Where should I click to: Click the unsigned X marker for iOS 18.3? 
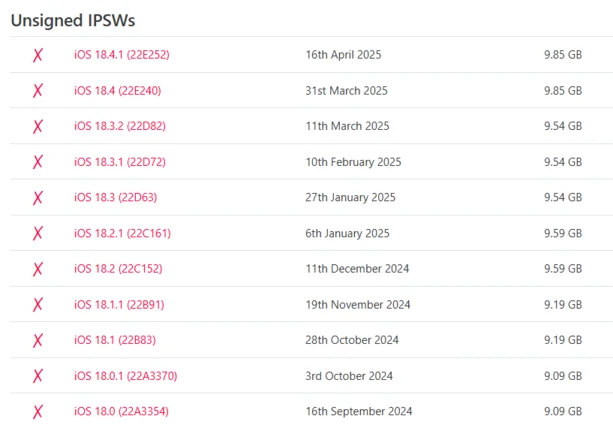[38, 198]
